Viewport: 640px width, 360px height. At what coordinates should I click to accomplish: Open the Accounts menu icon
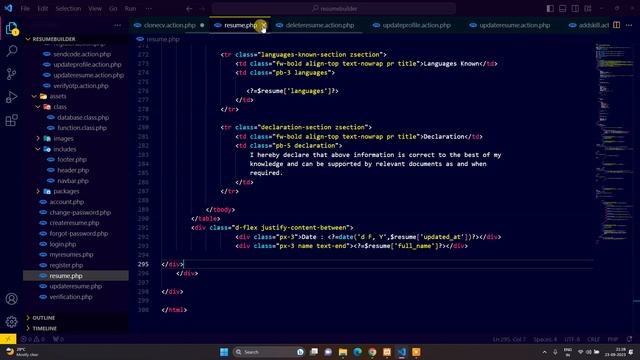[11, 299]
